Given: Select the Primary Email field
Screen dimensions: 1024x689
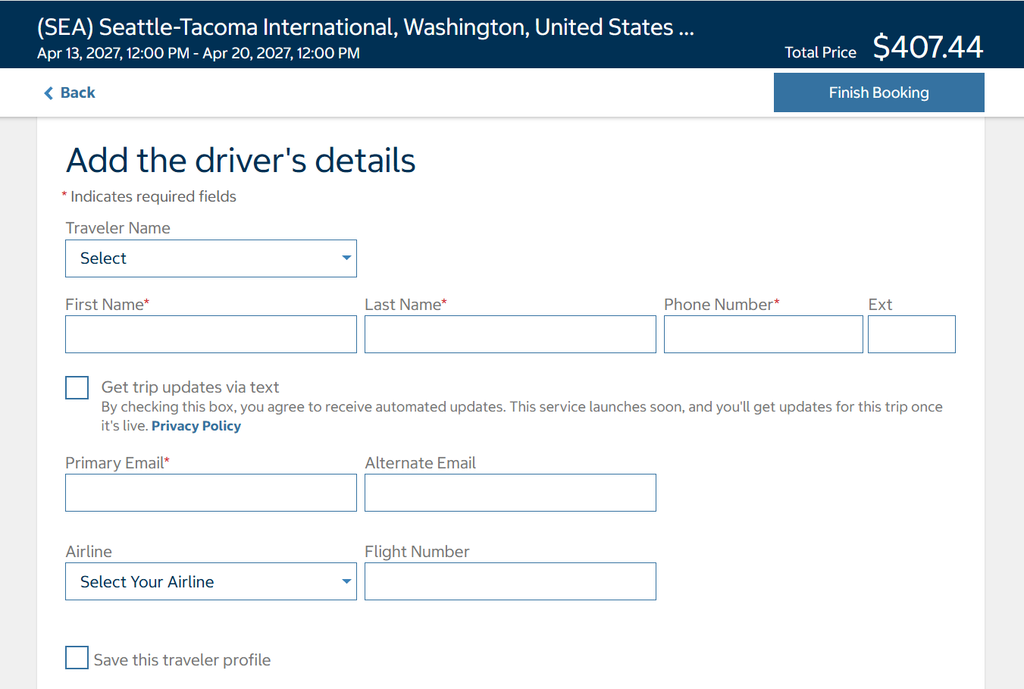Looking at the screenshot, I should click(211, 492).
